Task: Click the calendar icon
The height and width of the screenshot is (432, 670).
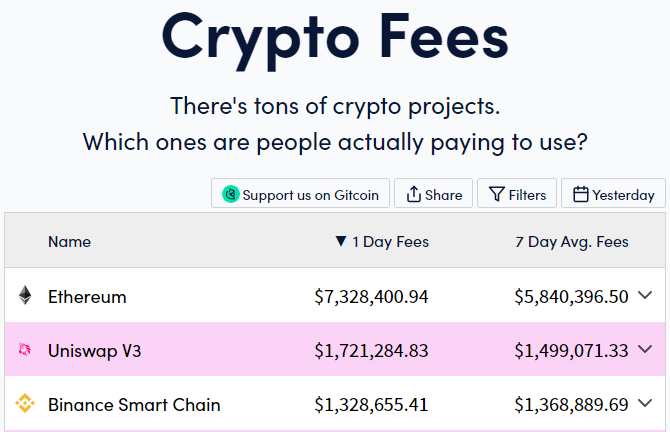Action: click(x=580, y=195)
